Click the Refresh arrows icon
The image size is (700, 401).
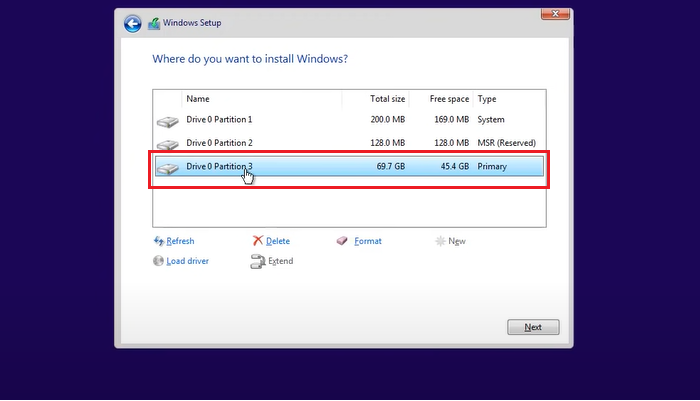pos(158,241)
